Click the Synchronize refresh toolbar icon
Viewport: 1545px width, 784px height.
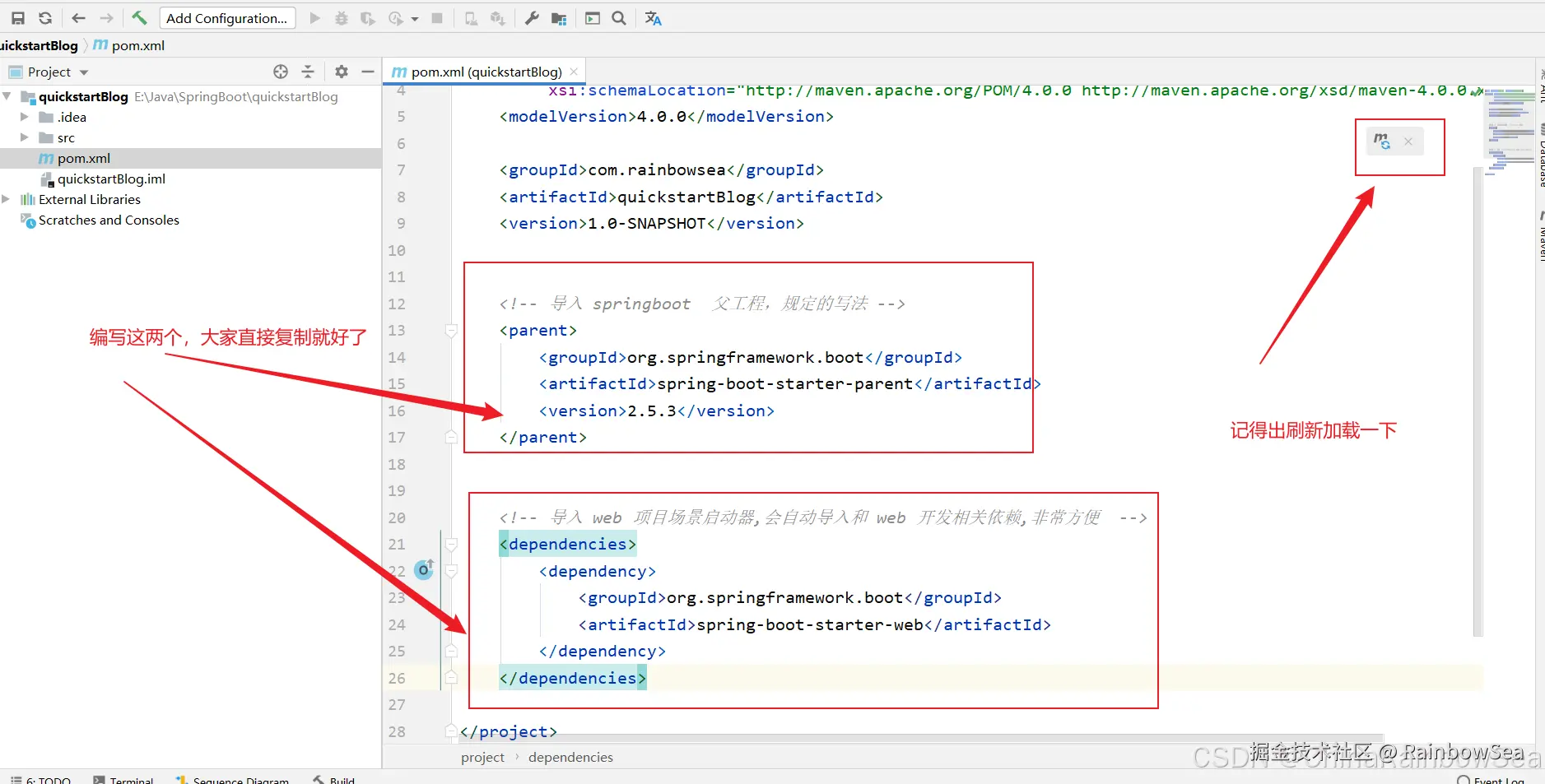pos(45,18)
